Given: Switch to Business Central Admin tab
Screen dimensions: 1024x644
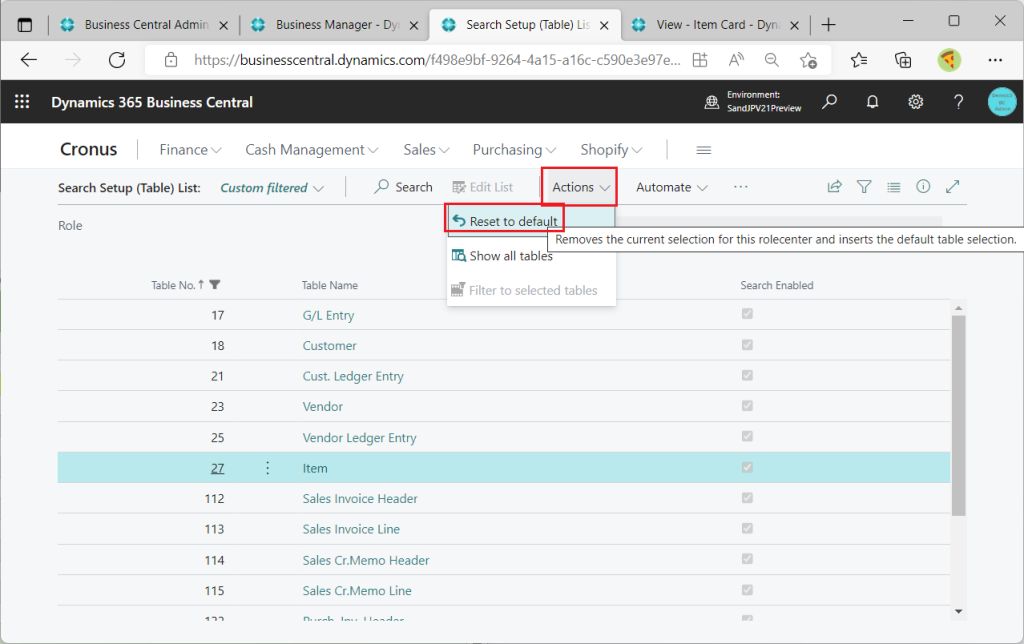Looking at the screenshot, I should (x=145, y=25).
